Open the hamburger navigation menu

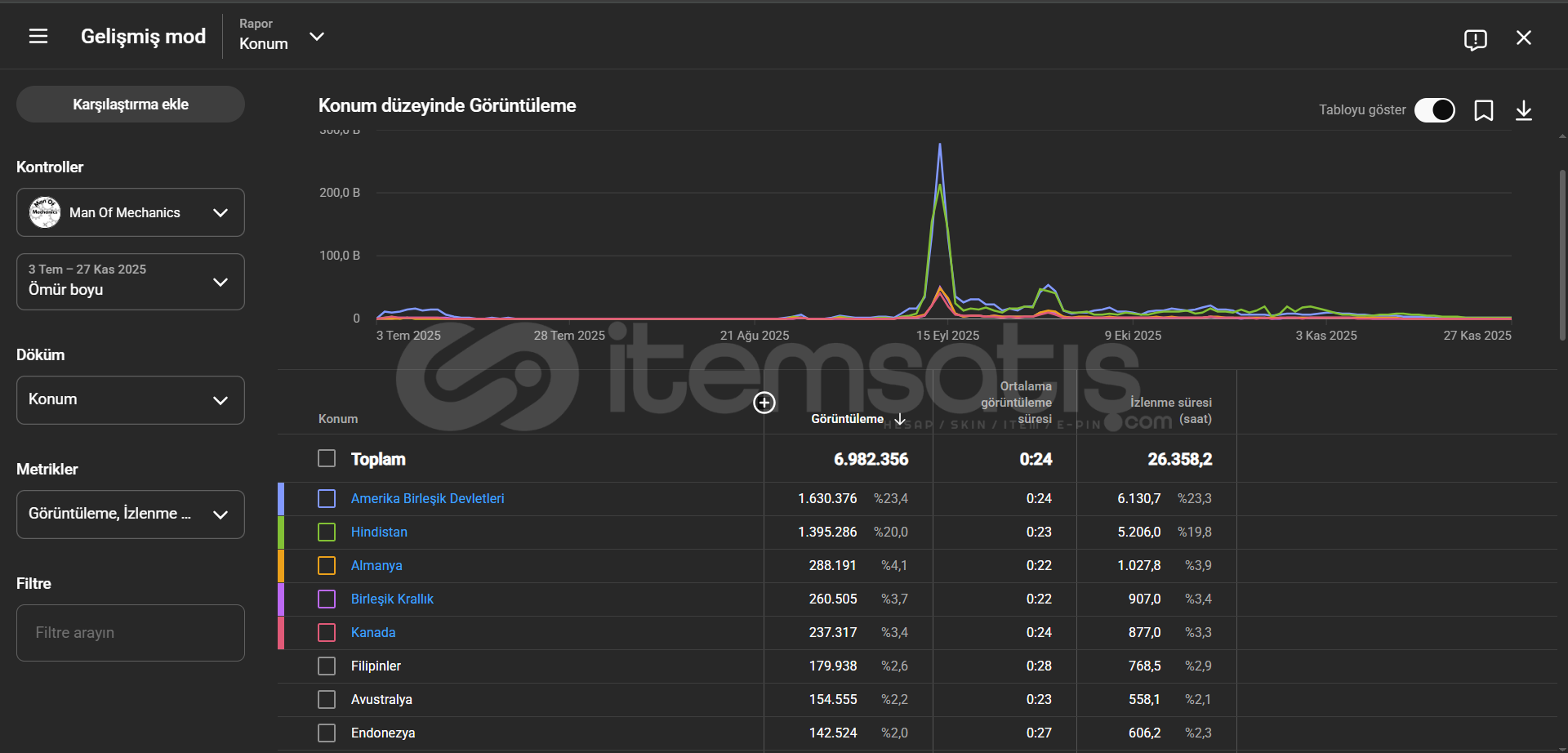coord(38,37)
